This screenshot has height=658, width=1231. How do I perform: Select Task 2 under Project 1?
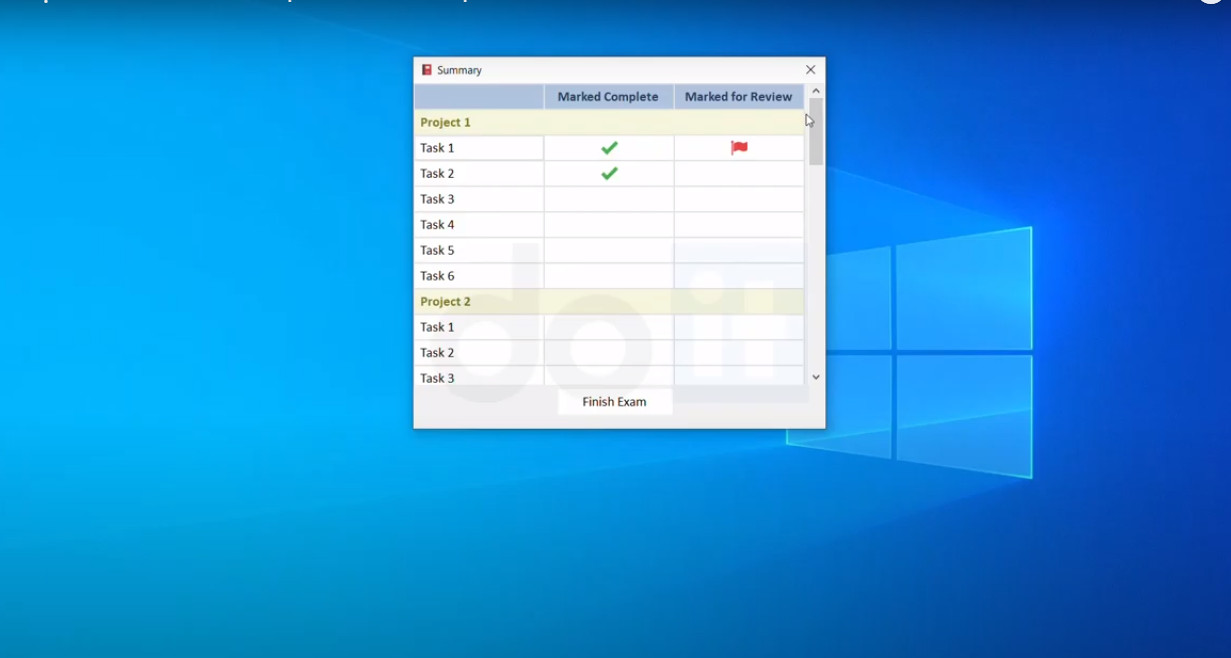(x=479, y=173)
